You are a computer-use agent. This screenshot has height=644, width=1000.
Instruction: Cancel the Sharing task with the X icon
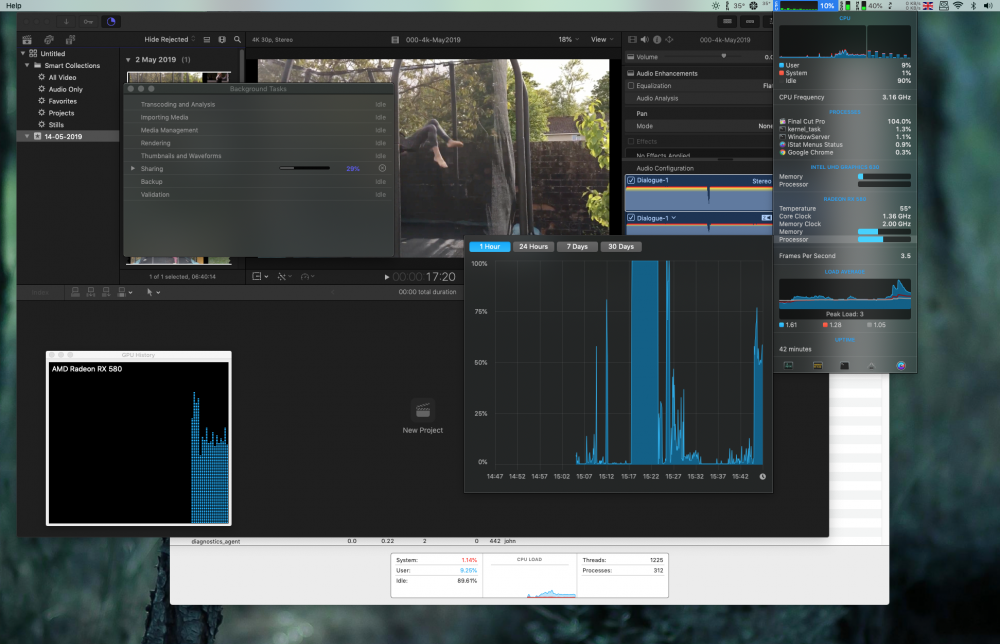pos(382,168)
